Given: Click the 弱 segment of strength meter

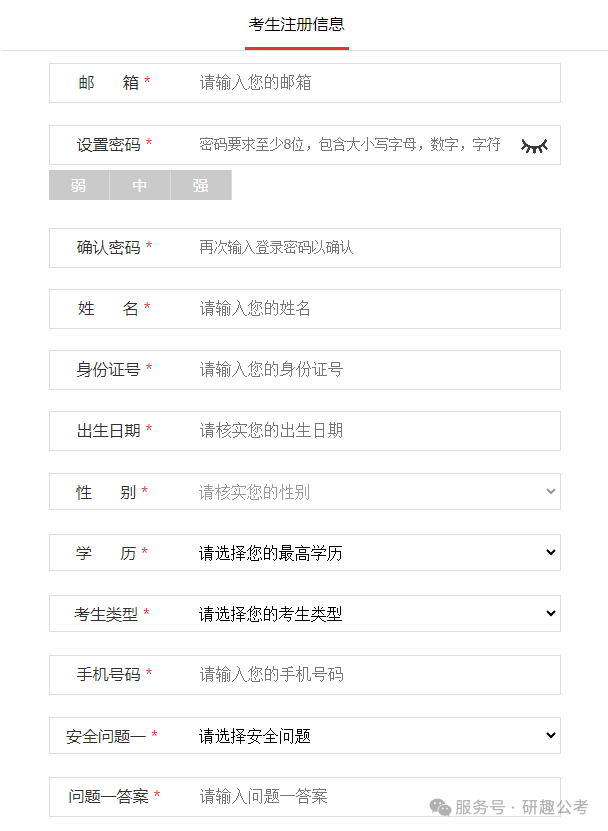Looking at the screenshot, I should (78, 185).
